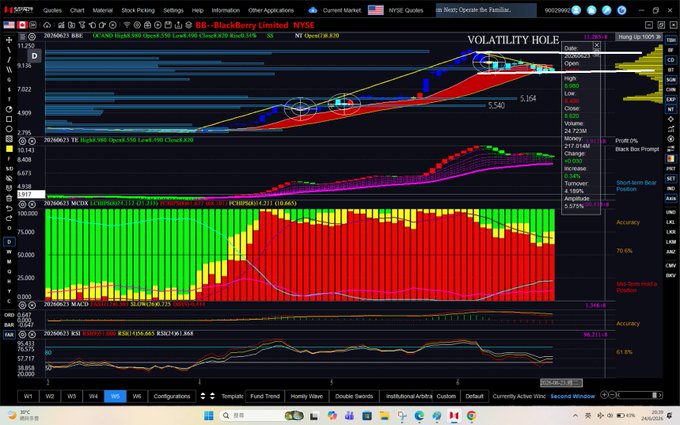Click the NT button on right sidebar

click(670, 109)
